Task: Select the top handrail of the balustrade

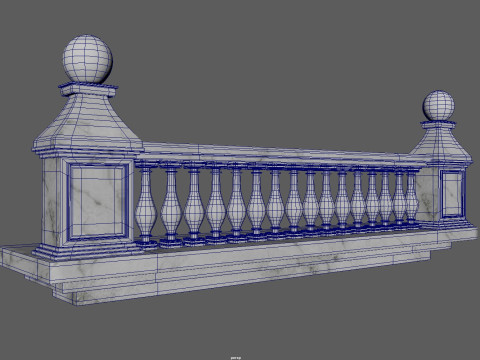Action: [280, 155]
